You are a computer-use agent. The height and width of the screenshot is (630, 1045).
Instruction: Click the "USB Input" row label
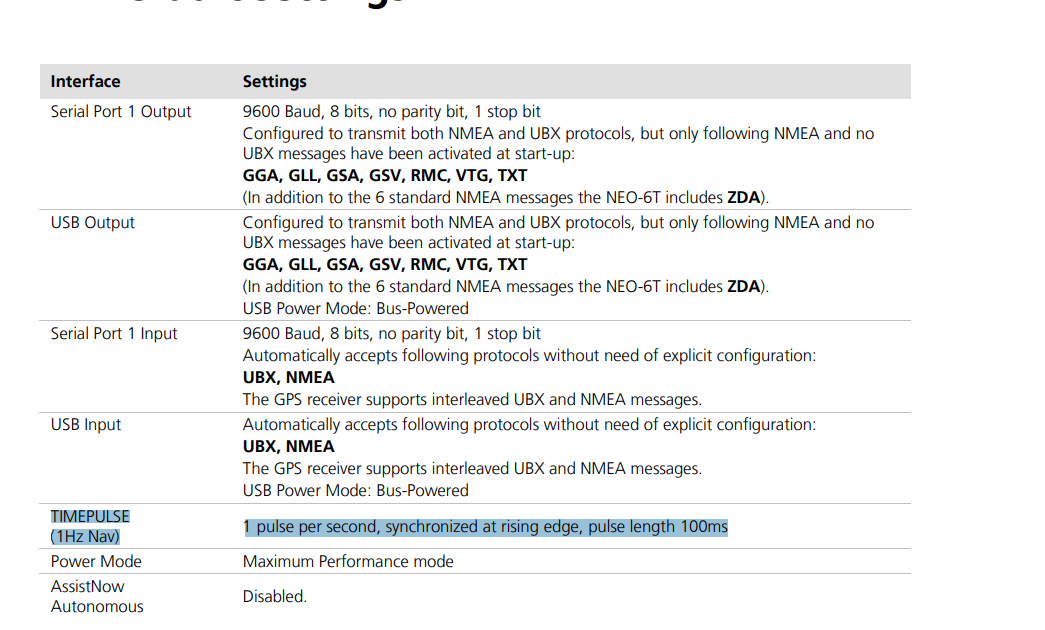tap(86, 424)
